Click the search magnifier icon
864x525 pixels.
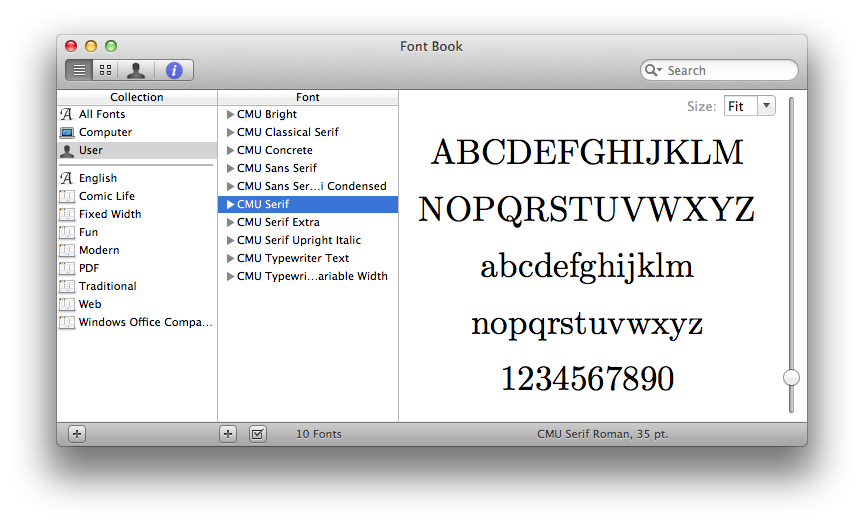pyautogui.click(x=652, y=71)
